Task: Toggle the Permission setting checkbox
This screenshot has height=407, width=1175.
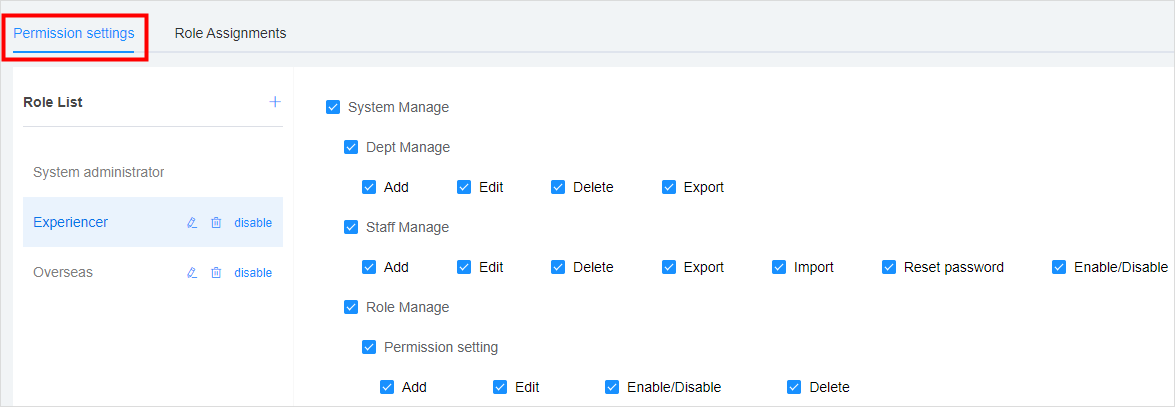Action: [369, 347]
